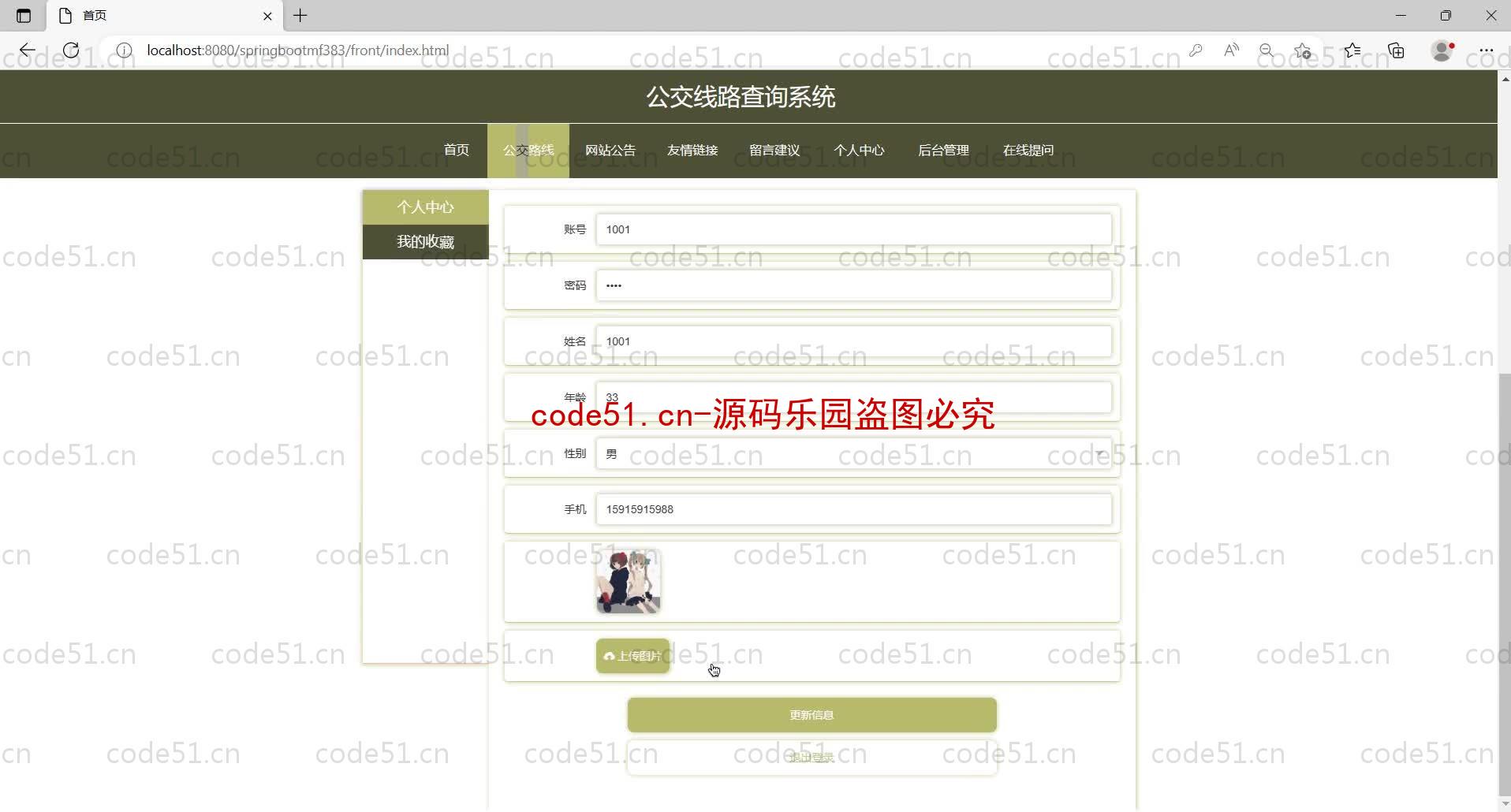View site information icon in address bar
Viewport: 1511px width, 812px height.
pyautogui.click(x=124, y=50)
